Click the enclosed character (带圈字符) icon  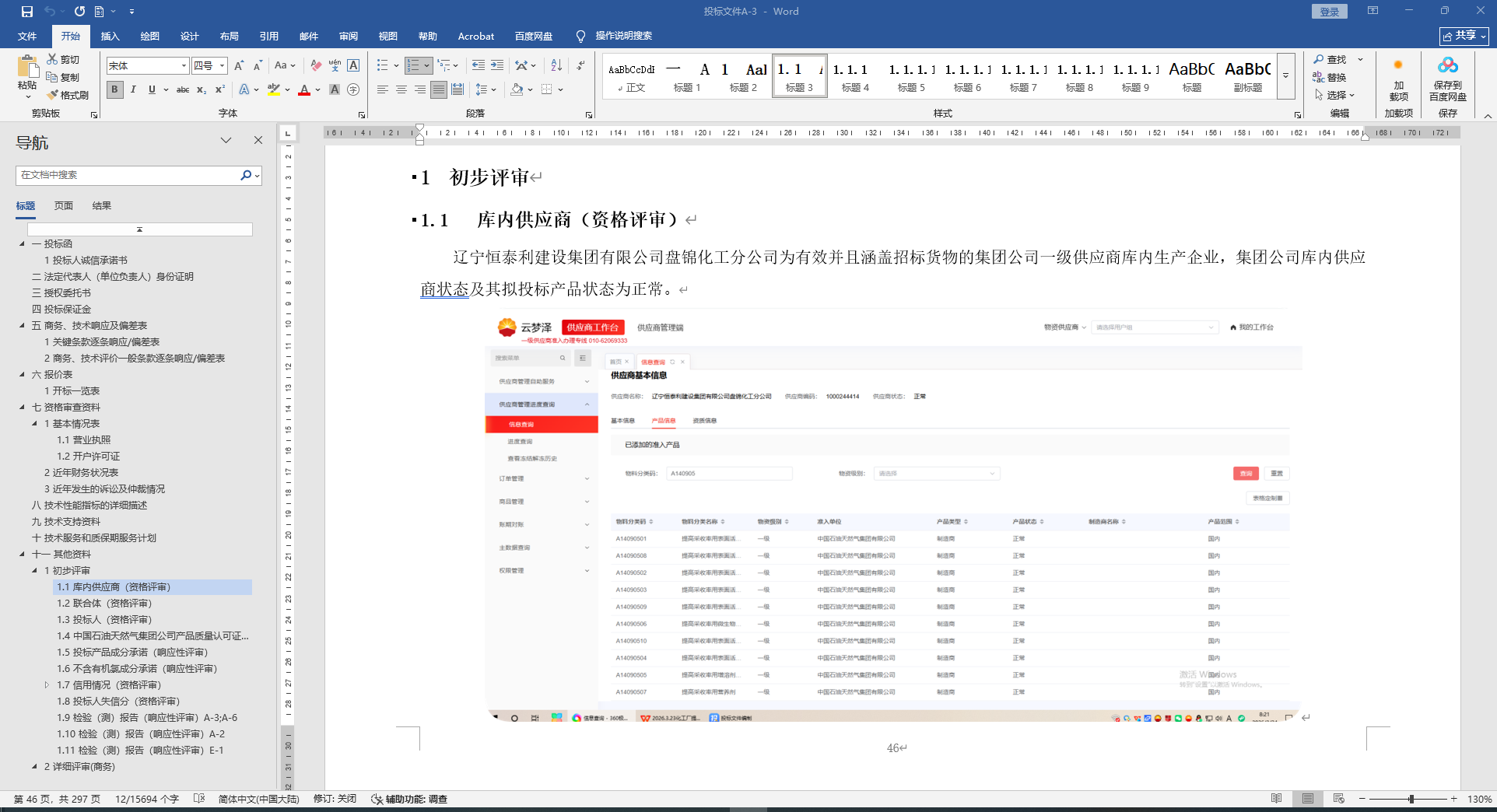point(353,89)
